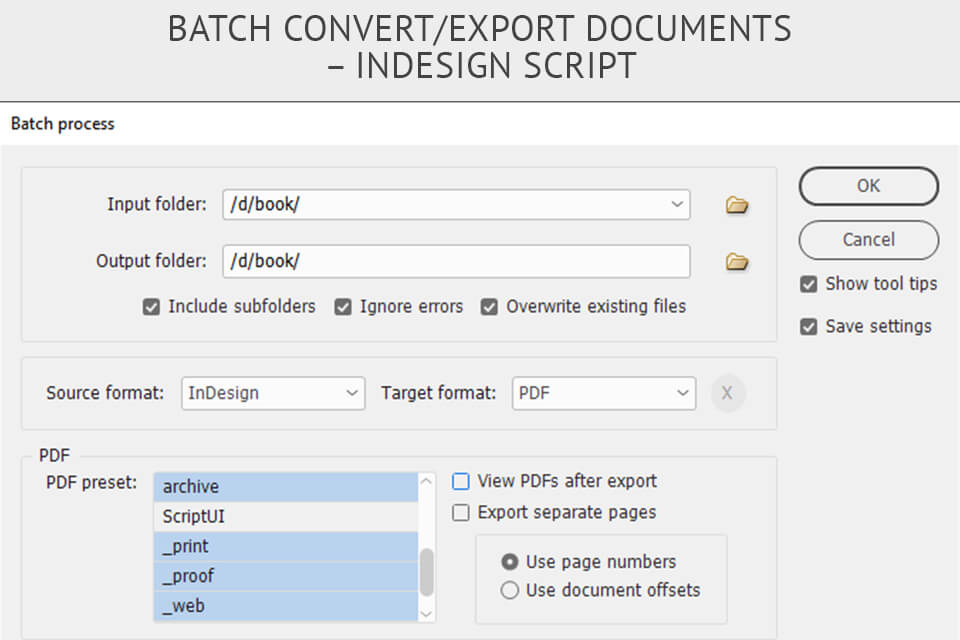Toggle Show tool tips
Viewport: 960px width, 640px height.
coord(808,284)
